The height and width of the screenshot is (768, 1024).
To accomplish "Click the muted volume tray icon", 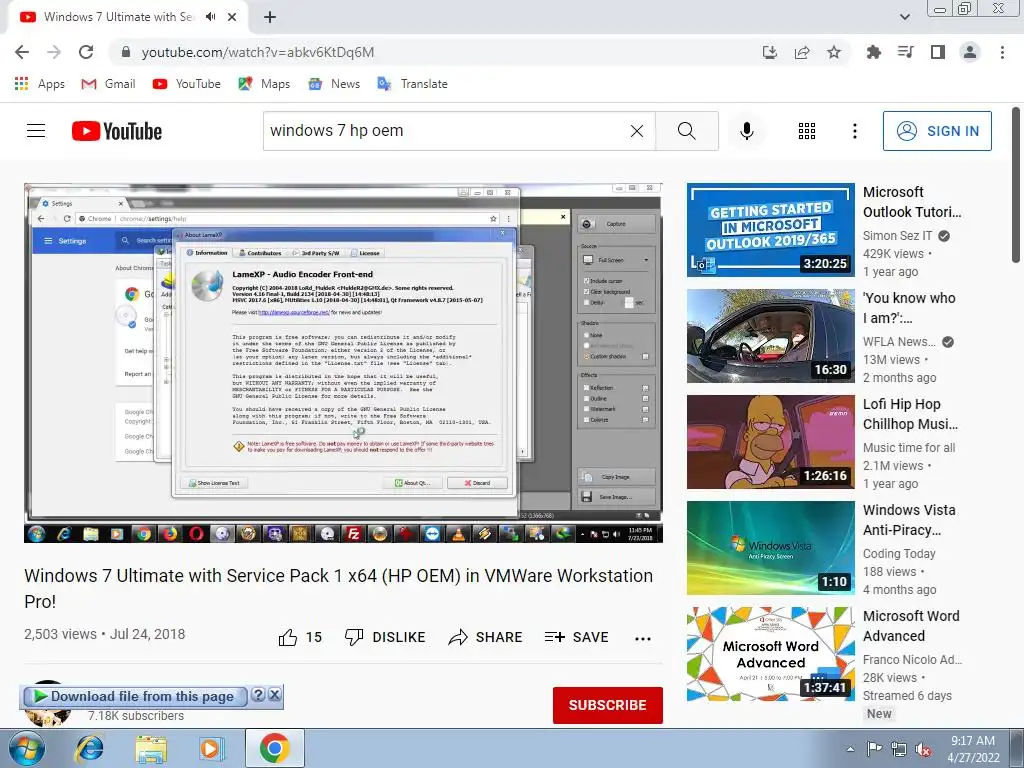I will click(x=923, y=749).
